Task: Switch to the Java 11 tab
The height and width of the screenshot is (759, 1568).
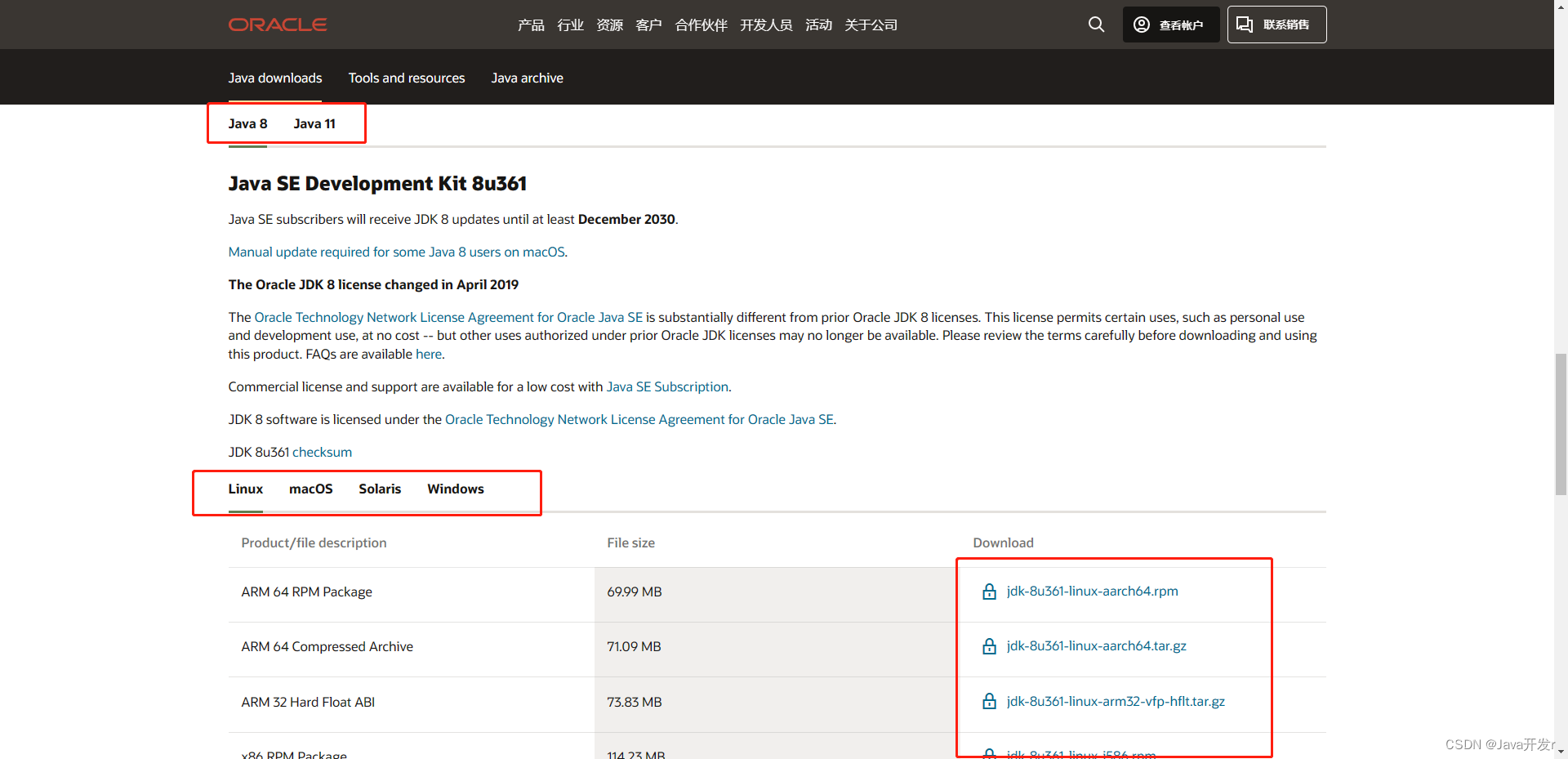Action: [314, 123]
